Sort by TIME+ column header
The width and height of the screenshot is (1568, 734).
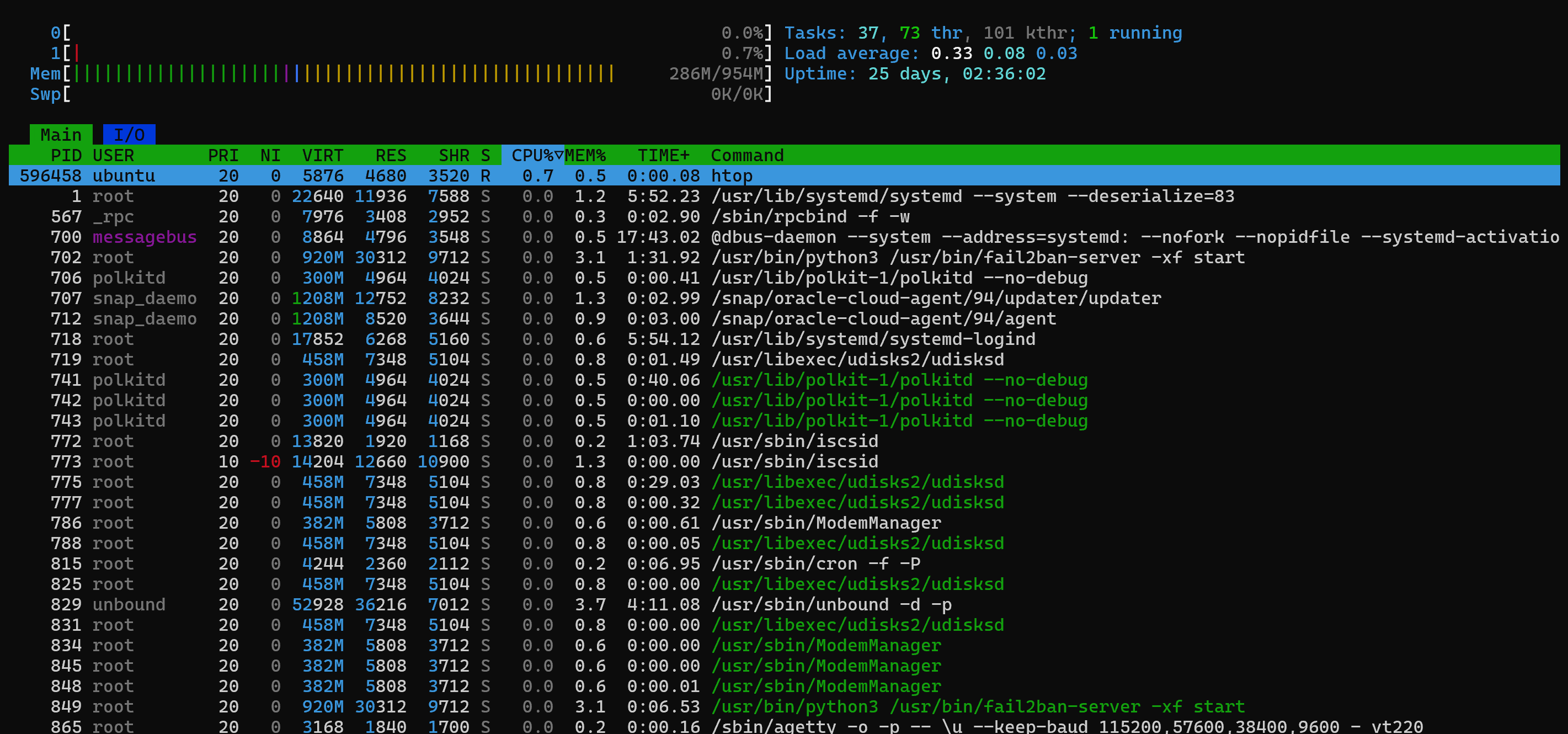click(663, 155)
